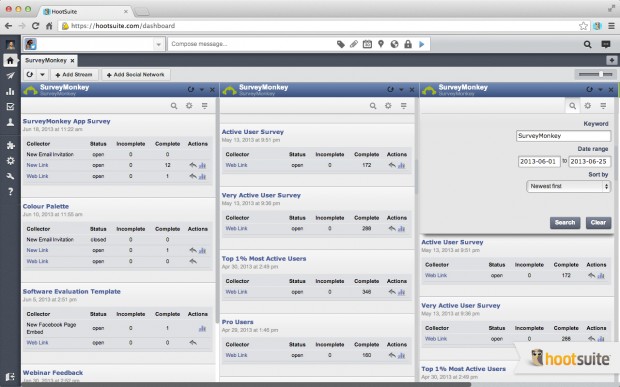Refresh the first SurveyMonkey stream
The image size is (620, 387).
pos(191,90)
